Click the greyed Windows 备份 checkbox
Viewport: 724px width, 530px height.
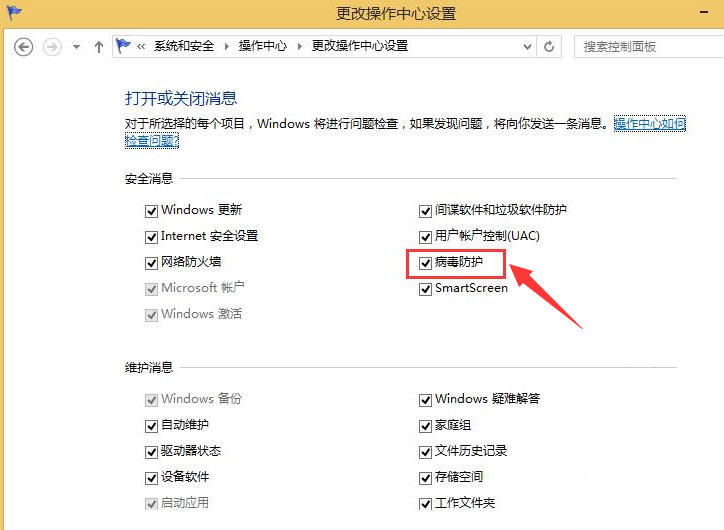[151, 400]
